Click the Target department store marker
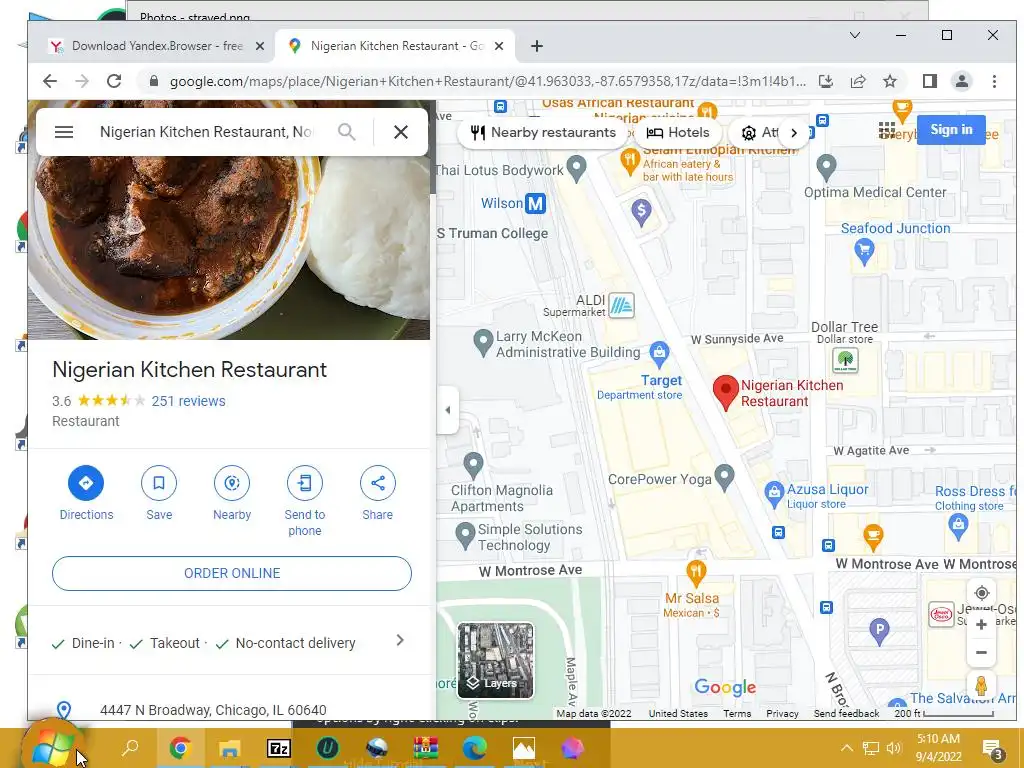The width and height of the screenshot is (1024, 768). point(659,353)
